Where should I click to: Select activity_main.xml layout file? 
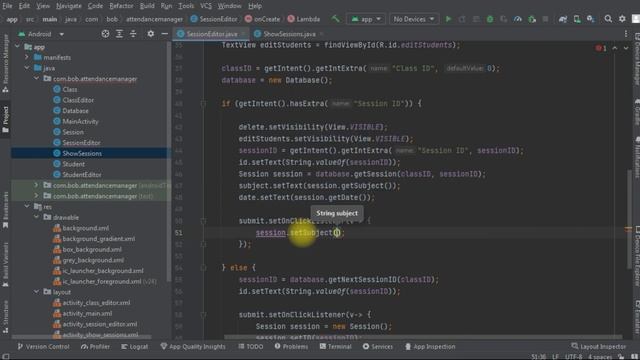click(x=87, y=313)
